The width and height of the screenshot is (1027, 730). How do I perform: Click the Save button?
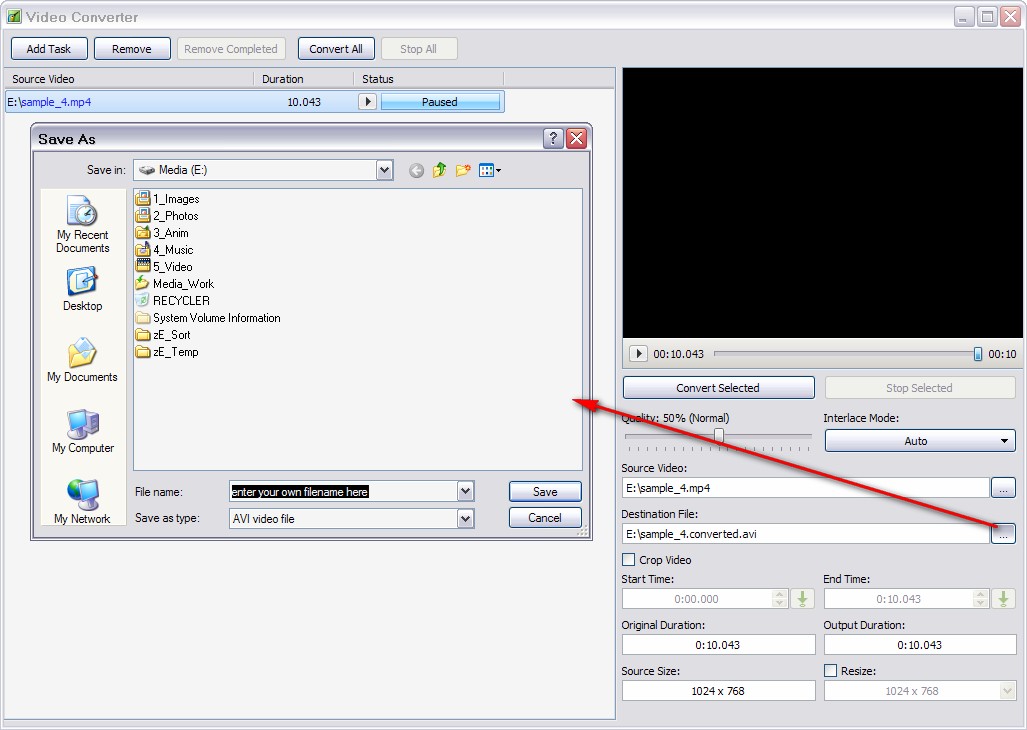coord(545,492)
